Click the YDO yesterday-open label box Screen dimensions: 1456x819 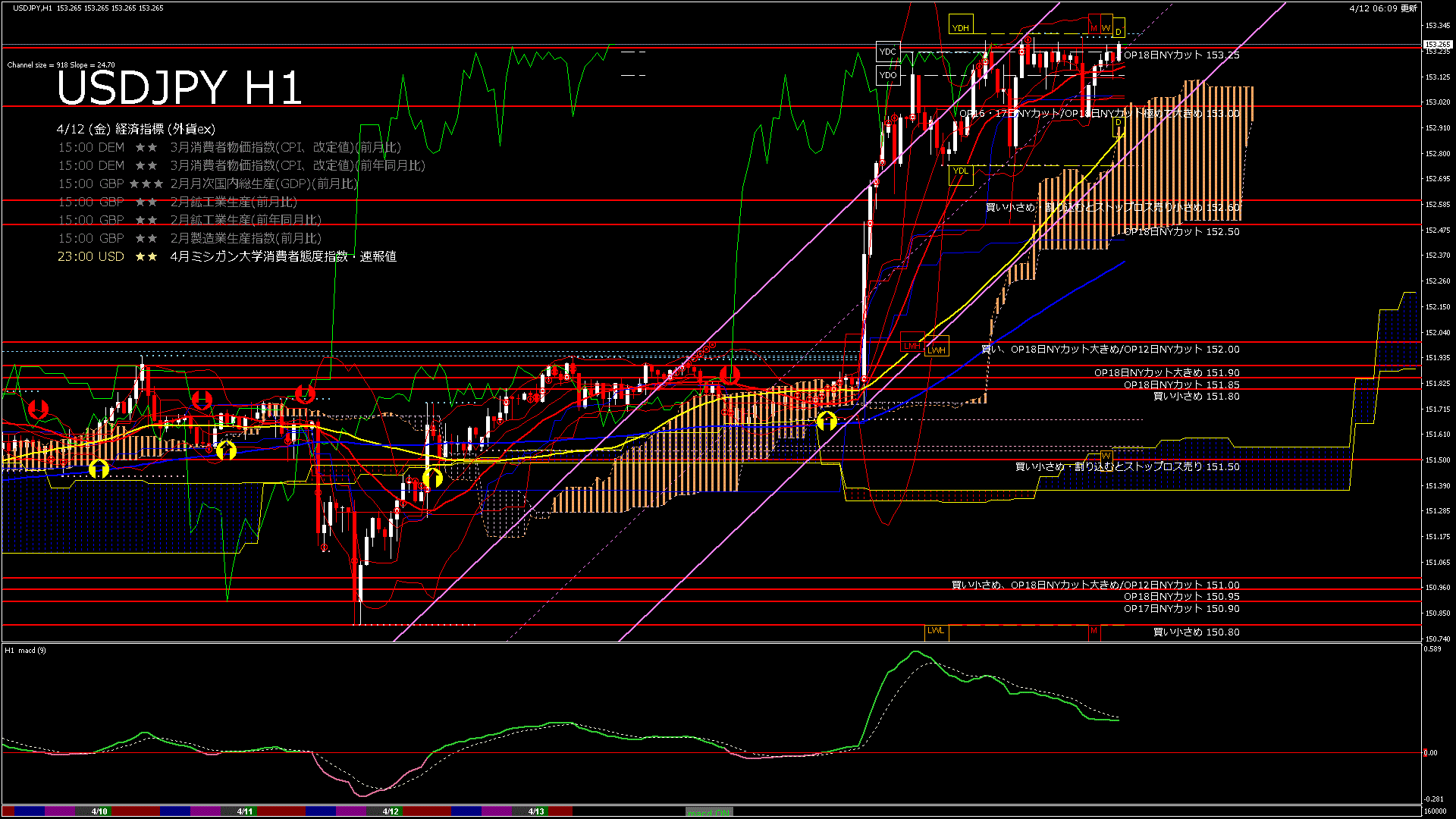[888, 75]
